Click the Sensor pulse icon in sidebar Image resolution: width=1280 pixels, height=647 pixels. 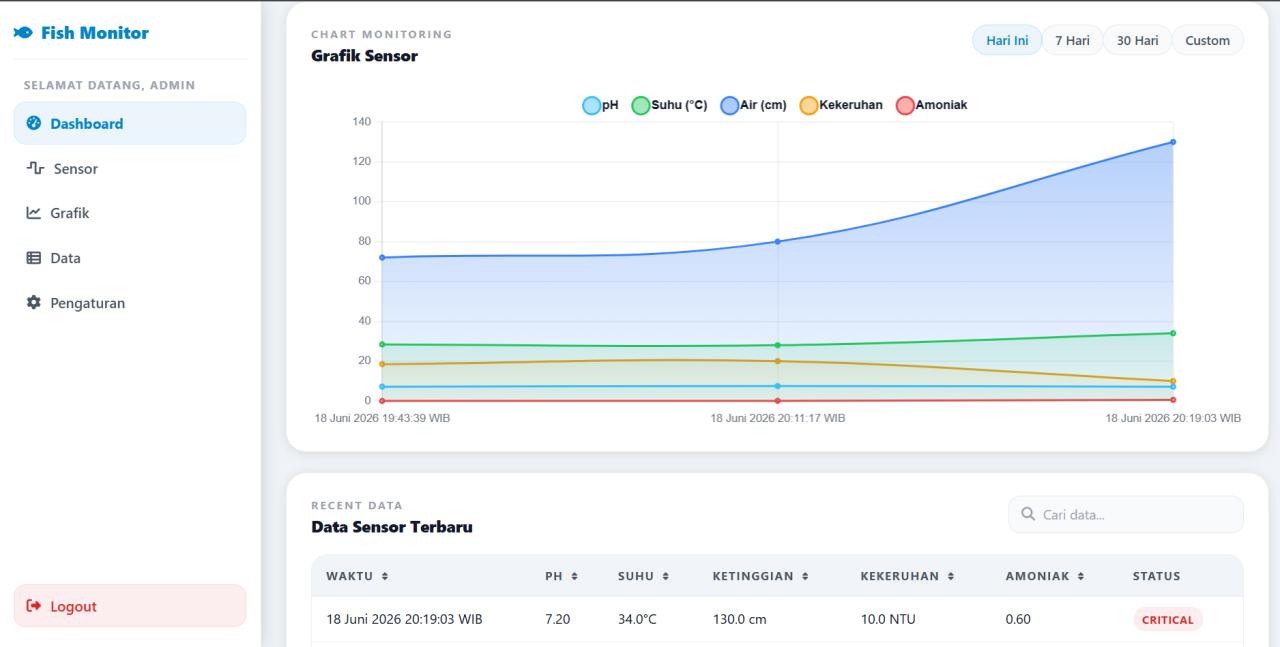tap(35, 169)
